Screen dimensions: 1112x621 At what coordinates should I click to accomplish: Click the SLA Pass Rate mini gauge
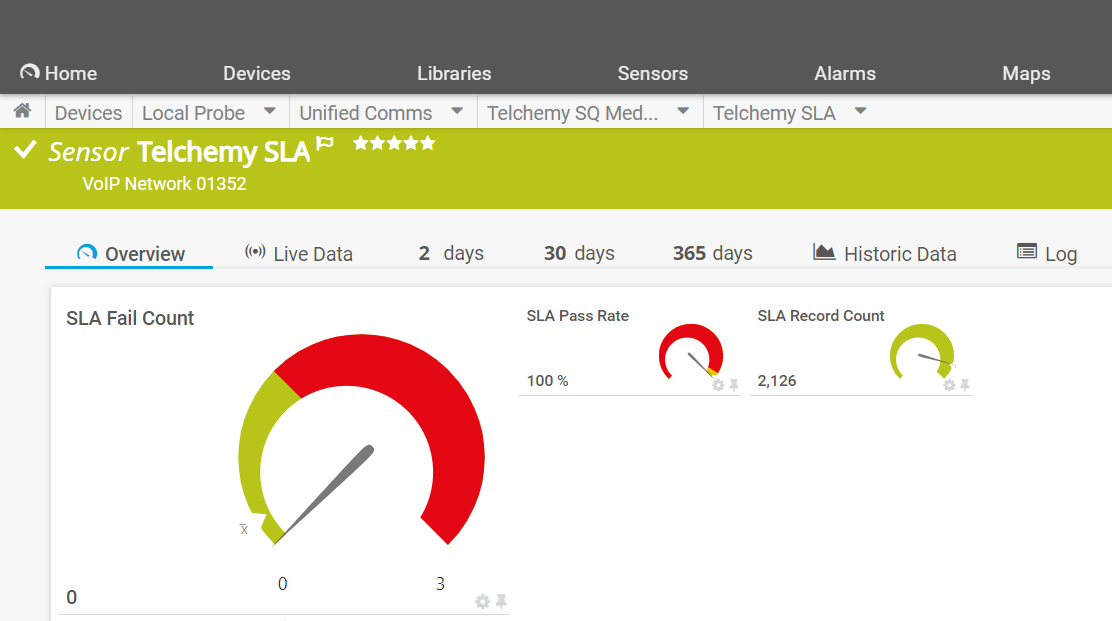690,352
